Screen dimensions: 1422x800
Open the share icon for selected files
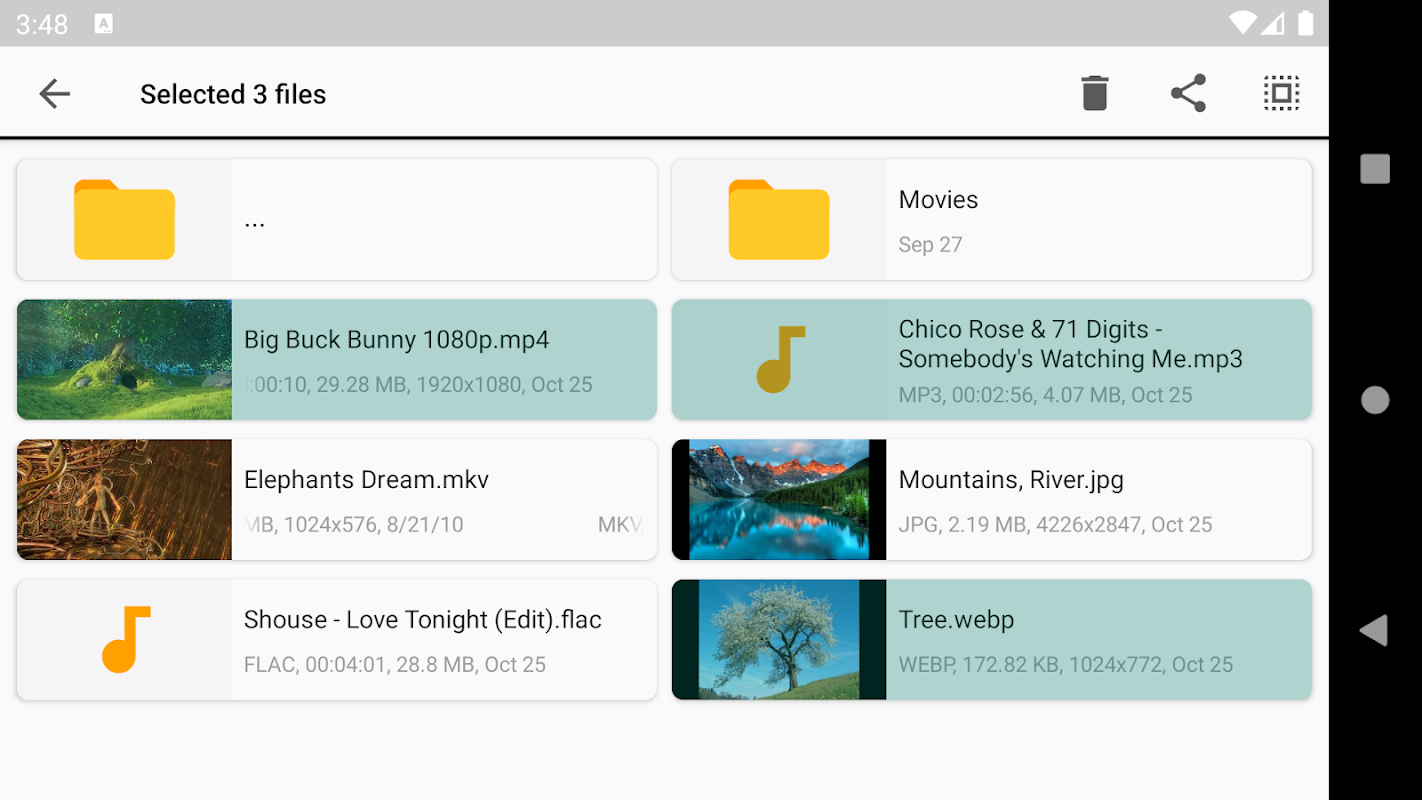(x=1188, y=94)
